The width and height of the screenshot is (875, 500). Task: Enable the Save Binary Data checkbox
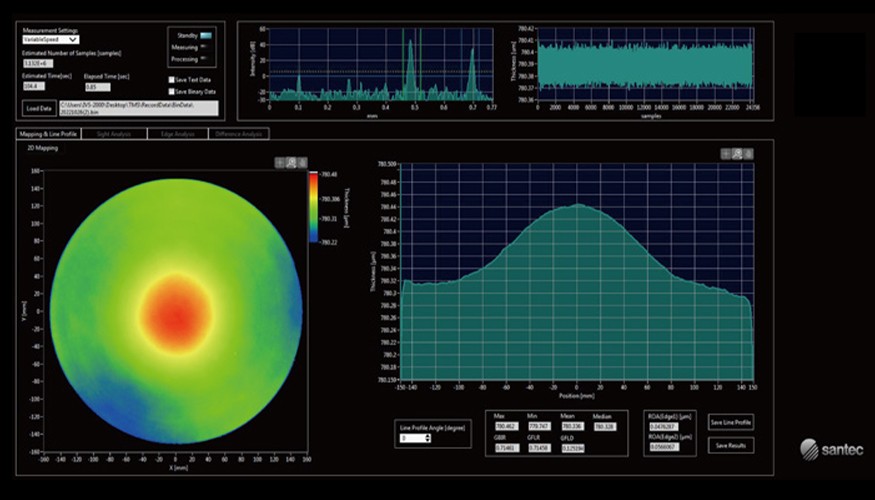[172, 92]
